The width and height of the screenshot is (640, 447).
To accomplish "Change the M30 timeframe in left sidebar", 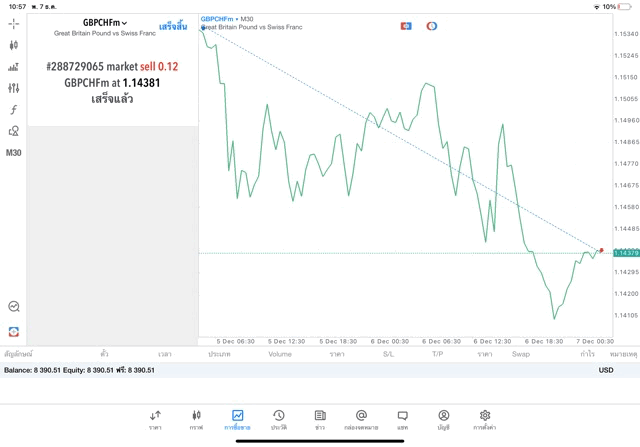I will pos(13,153).
